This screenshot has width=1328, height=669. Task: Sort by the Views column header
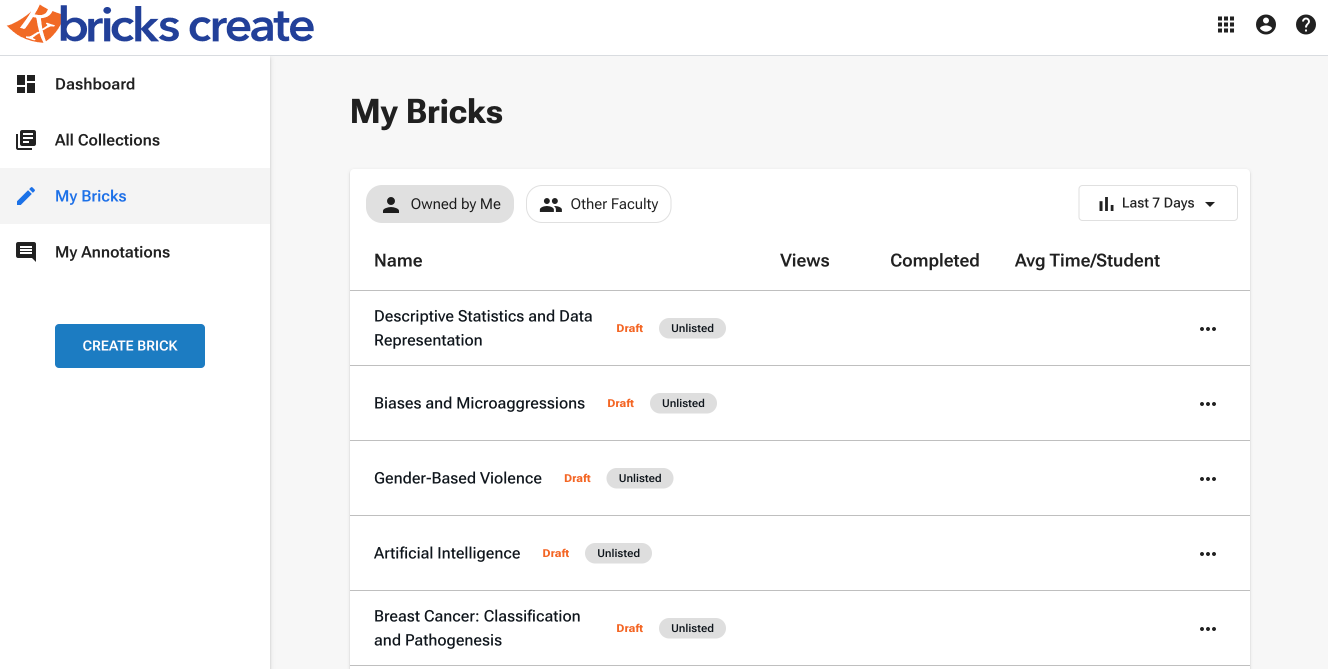point(804,260)
